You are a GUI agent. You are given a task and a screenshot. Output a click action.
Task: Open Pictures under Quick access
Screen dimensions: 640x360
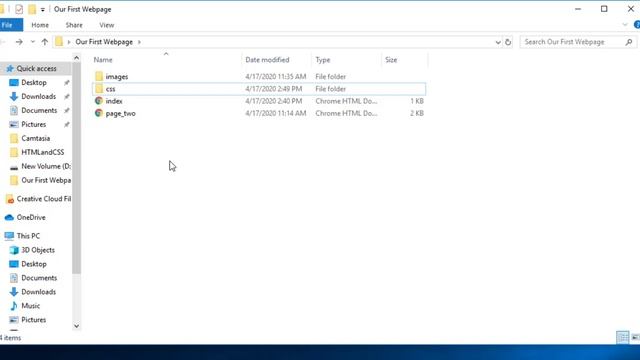(x=33, y=124)
